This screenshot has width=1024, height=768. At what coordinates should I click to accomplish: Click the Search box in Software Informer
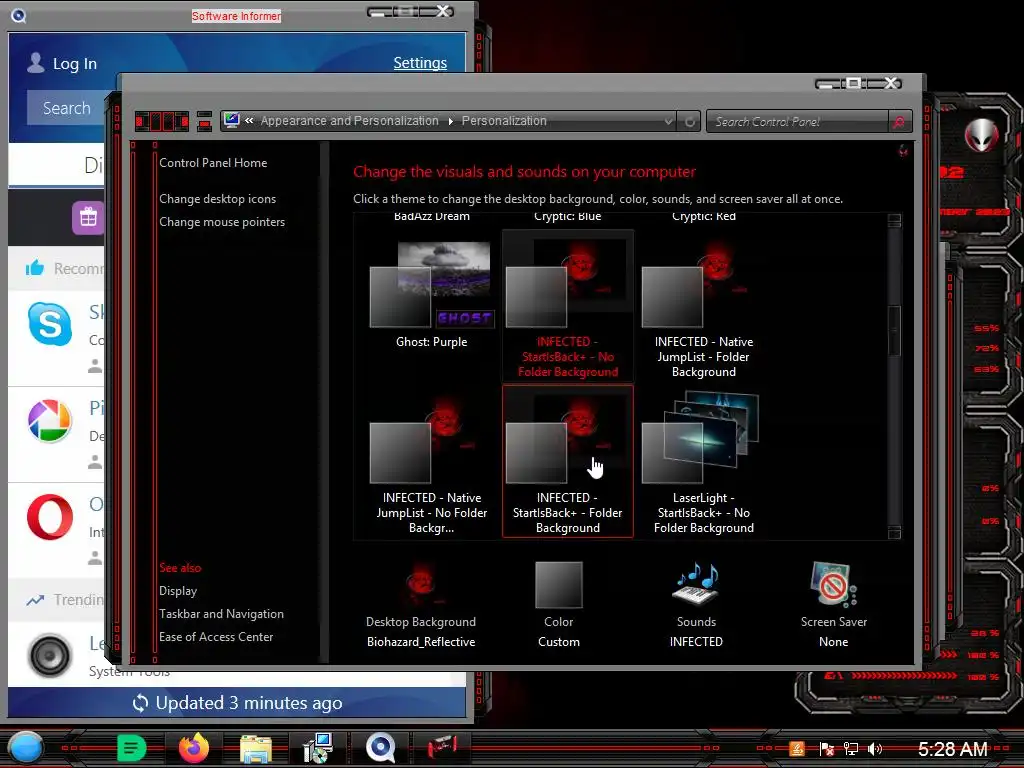(x=66, y=108)
